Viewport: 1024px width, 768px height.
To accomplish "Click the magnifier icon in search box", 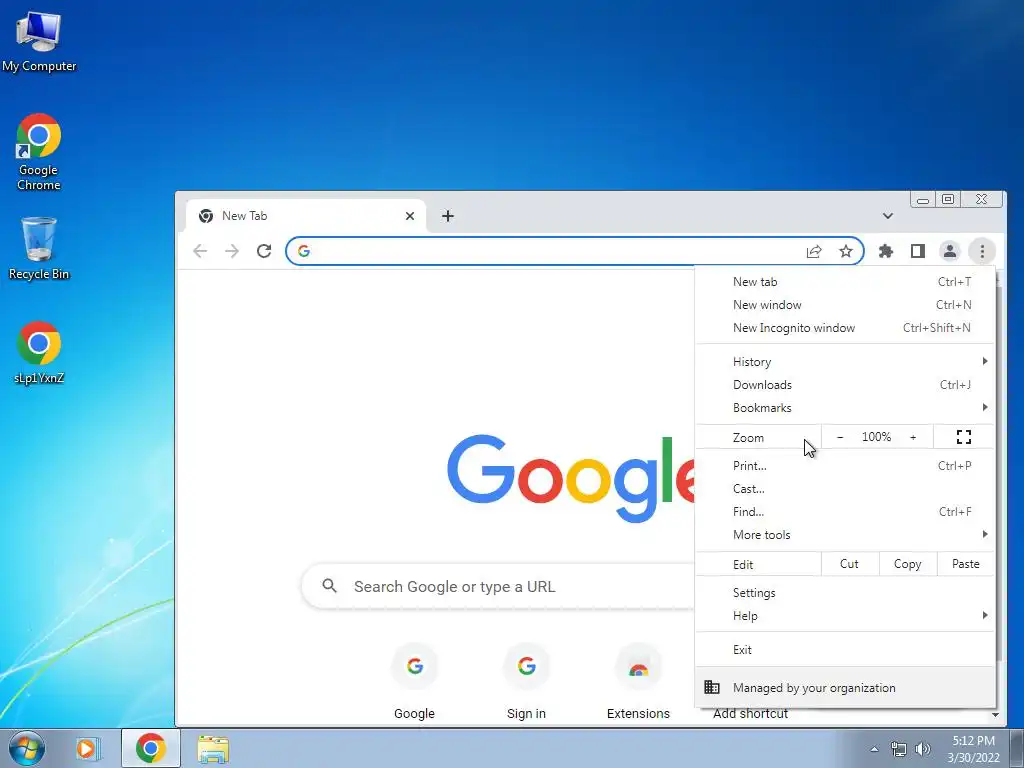I will 330,586.
